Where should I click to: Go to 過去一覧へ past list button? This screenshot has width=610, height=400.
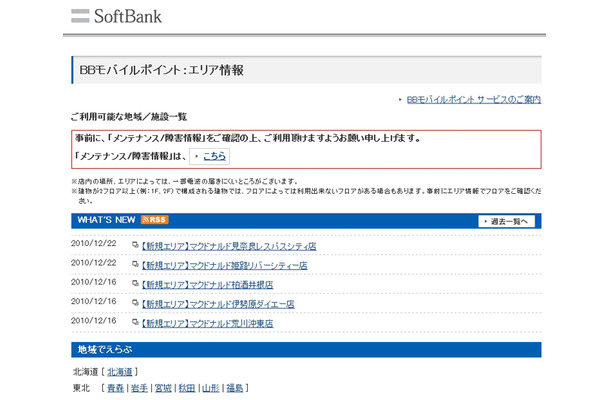(507, 221)
